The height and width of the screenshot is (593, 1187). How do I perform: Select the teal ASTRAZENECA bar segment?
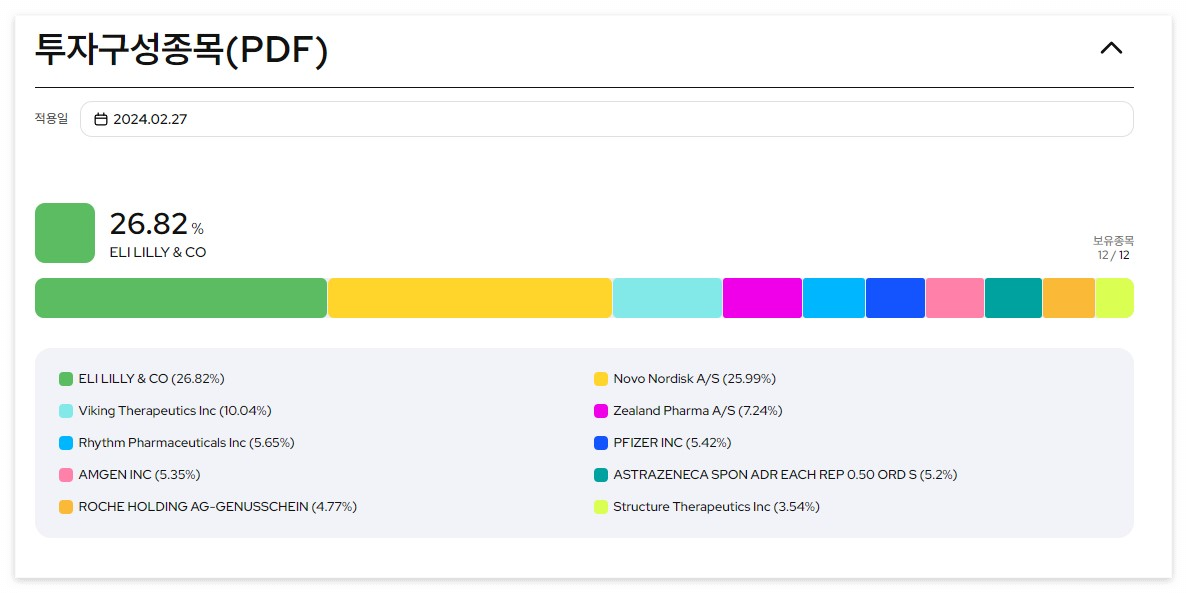[x=1014, y=298]
